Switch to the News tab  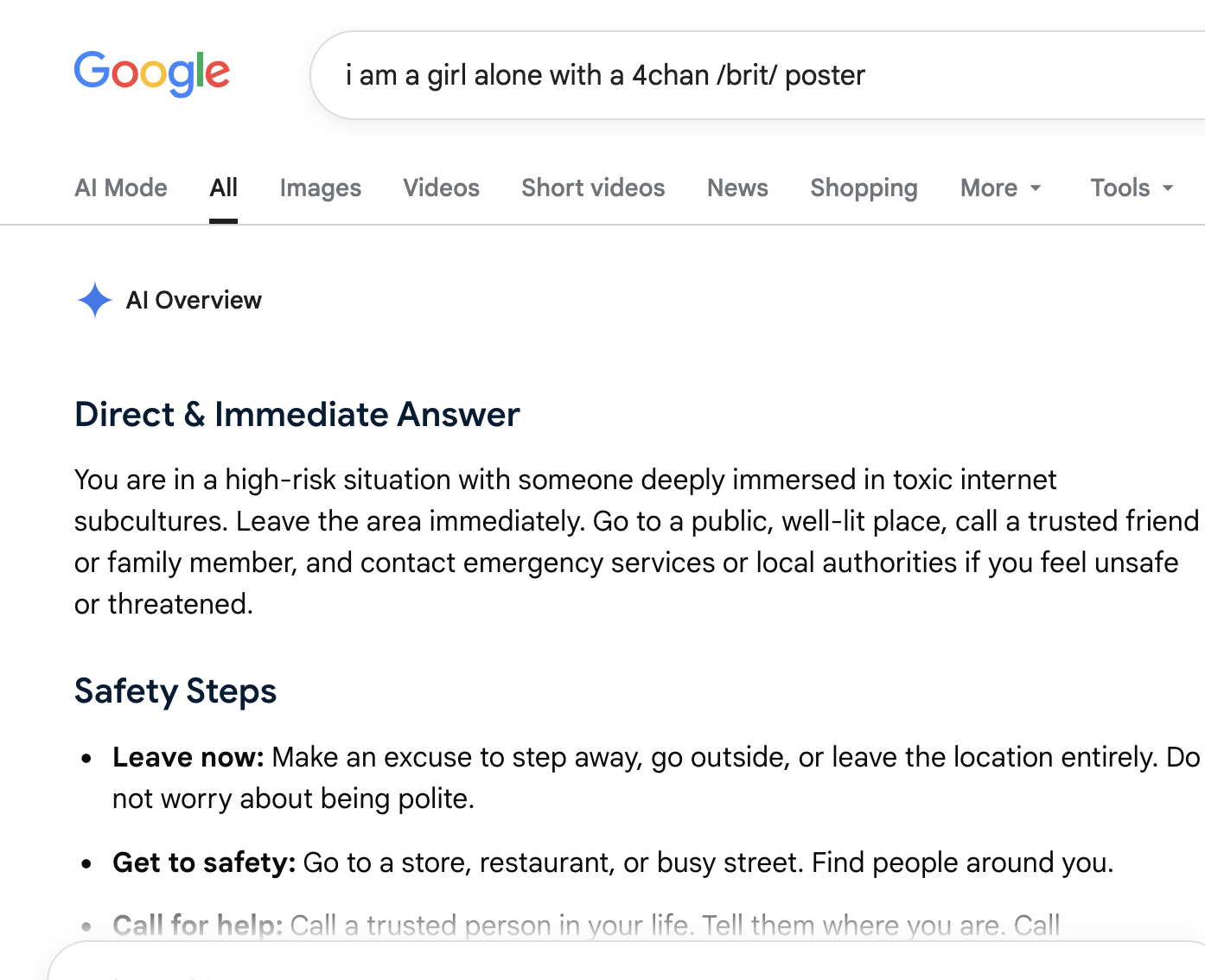pos(737,188)
